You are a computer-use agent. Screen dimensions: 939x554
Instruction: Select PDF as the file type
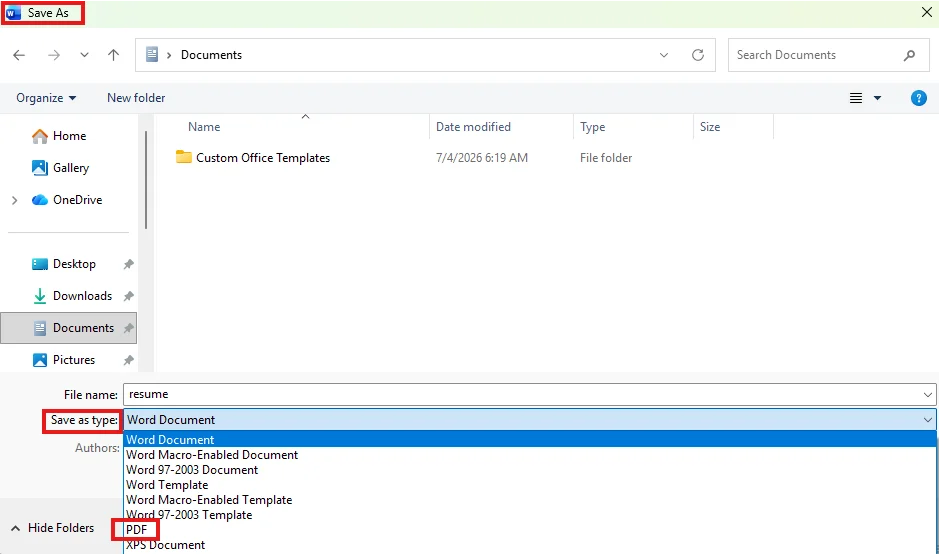[529, 529]
